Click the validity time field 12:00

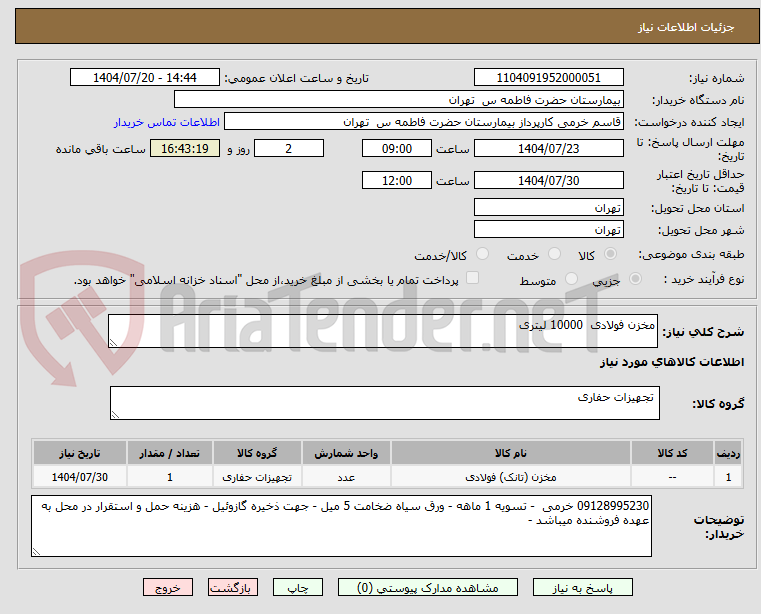pyautogui.click(x=397, y=180)
